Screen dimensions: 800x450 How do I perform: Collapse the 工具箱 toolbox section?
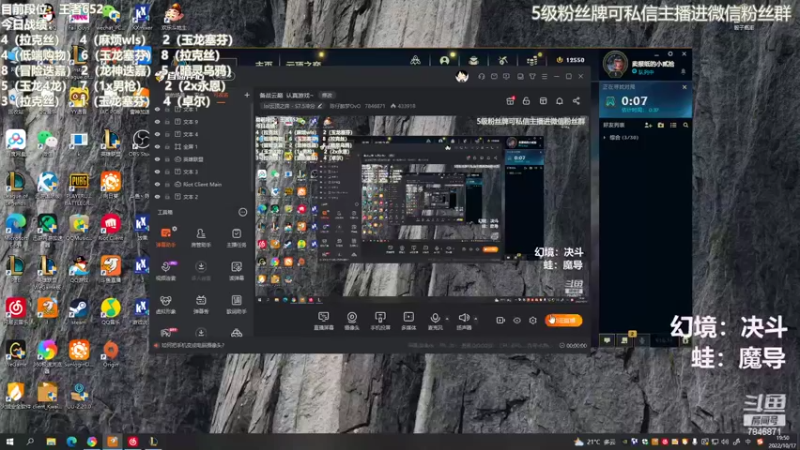242,212
